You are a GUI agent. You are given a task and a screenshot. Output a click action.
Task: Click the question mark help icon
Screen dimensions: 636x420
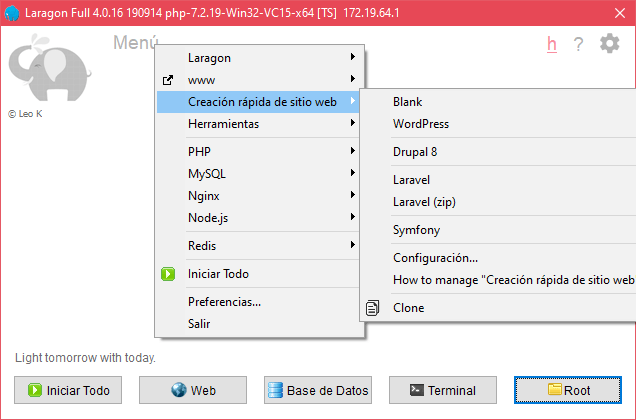coord(578,44)
